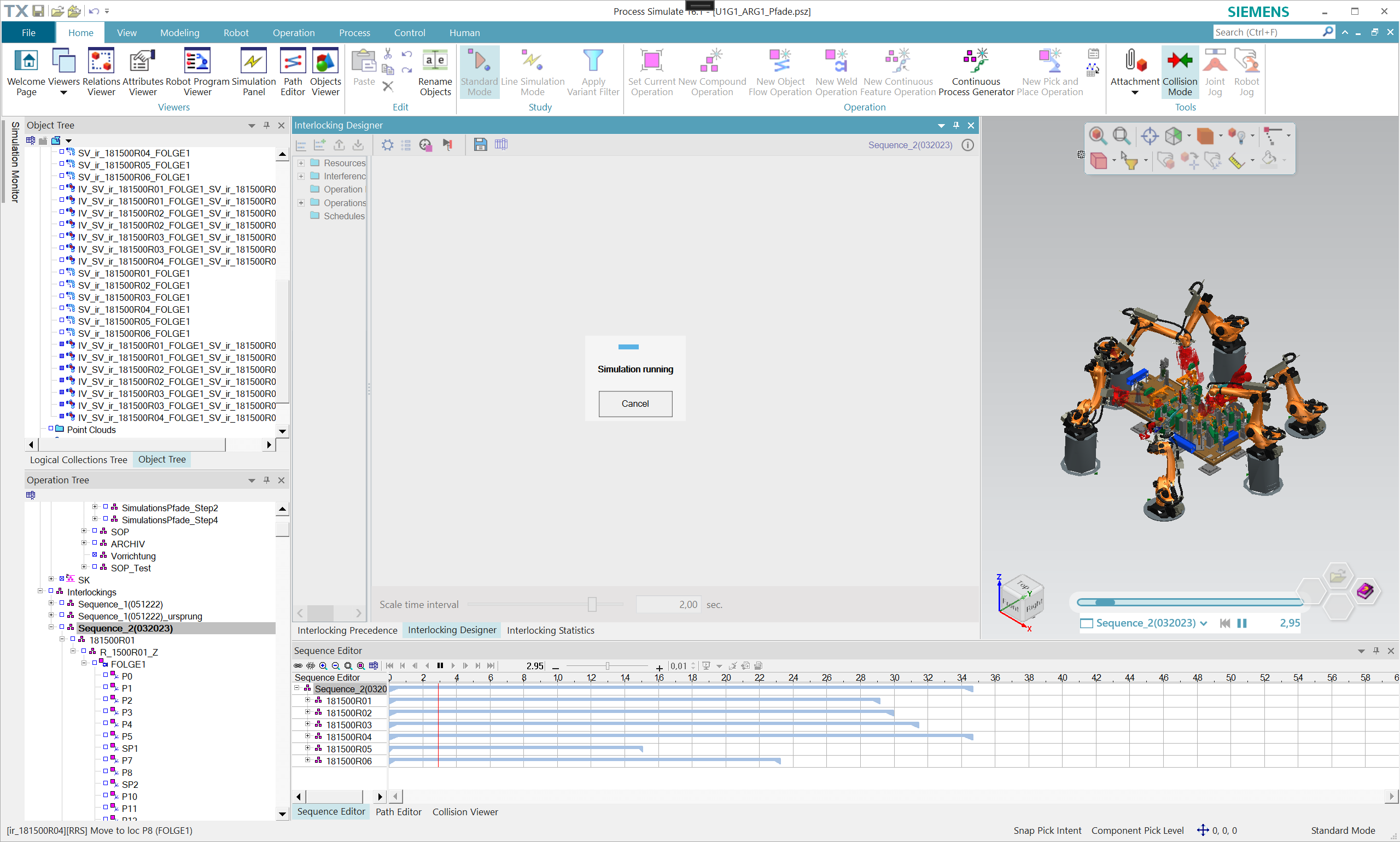
Task: Click the Sequence_2(032023) link in Interlocking Designer
Action: tap(910, 145)
